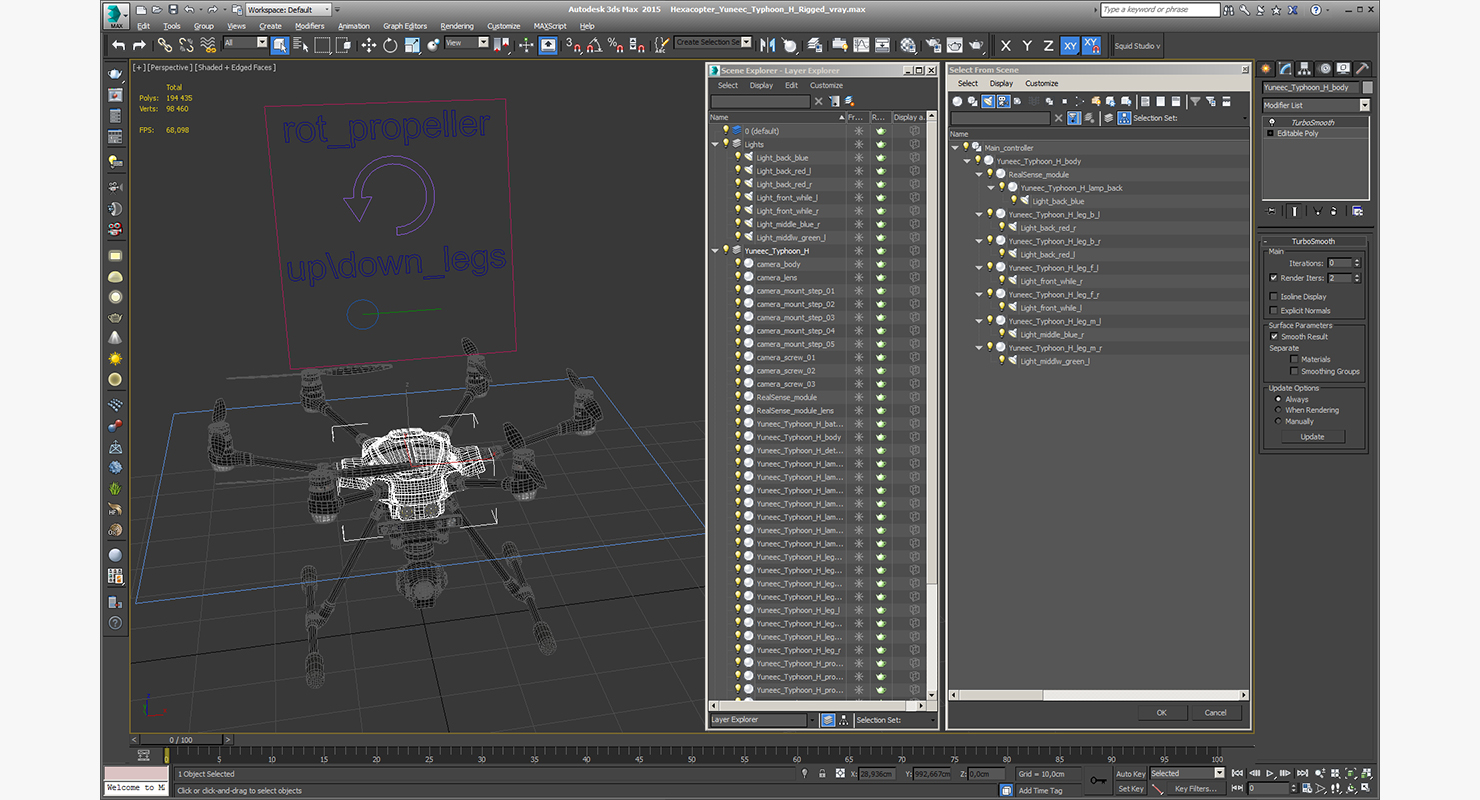Open the 'All' selection filter dropdown

pyautogui.click(x=245, y=43)
